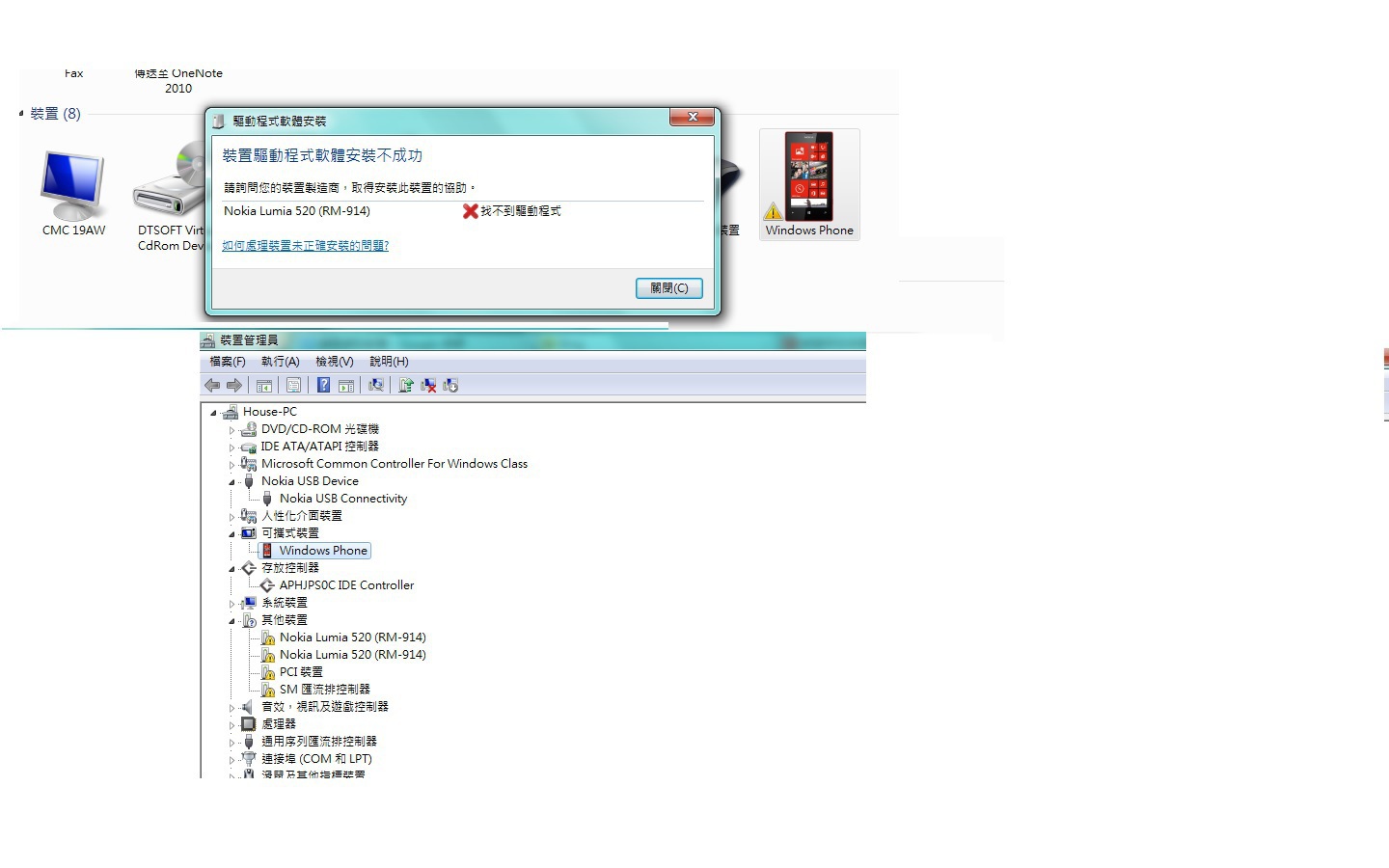Select Nokia USB Connectivity in the tree
Viewport: 1389px width, 868px height.
343,499
